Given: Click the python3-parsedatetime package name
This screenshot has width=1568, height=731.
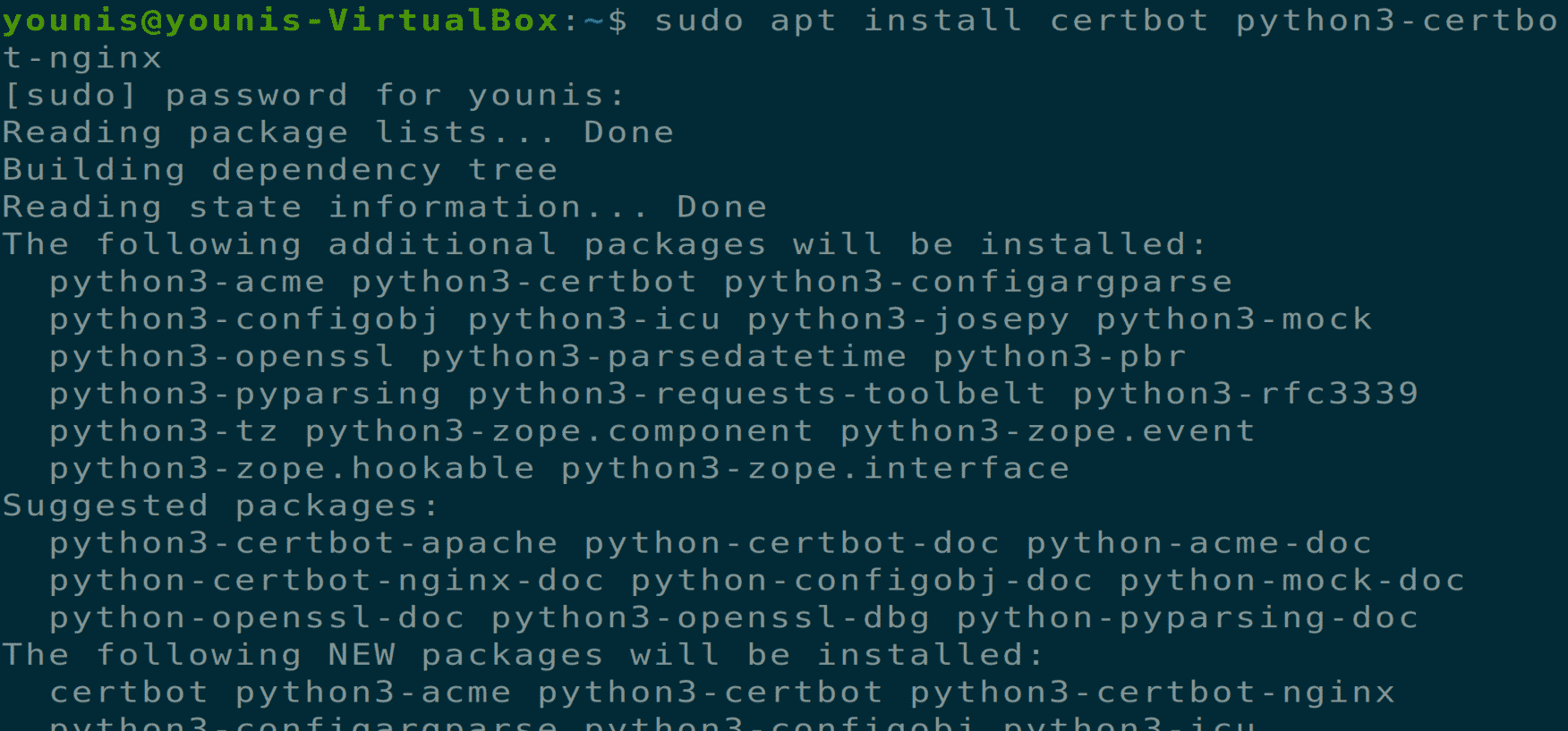Looking at the screenshot, I should (663, 357).
